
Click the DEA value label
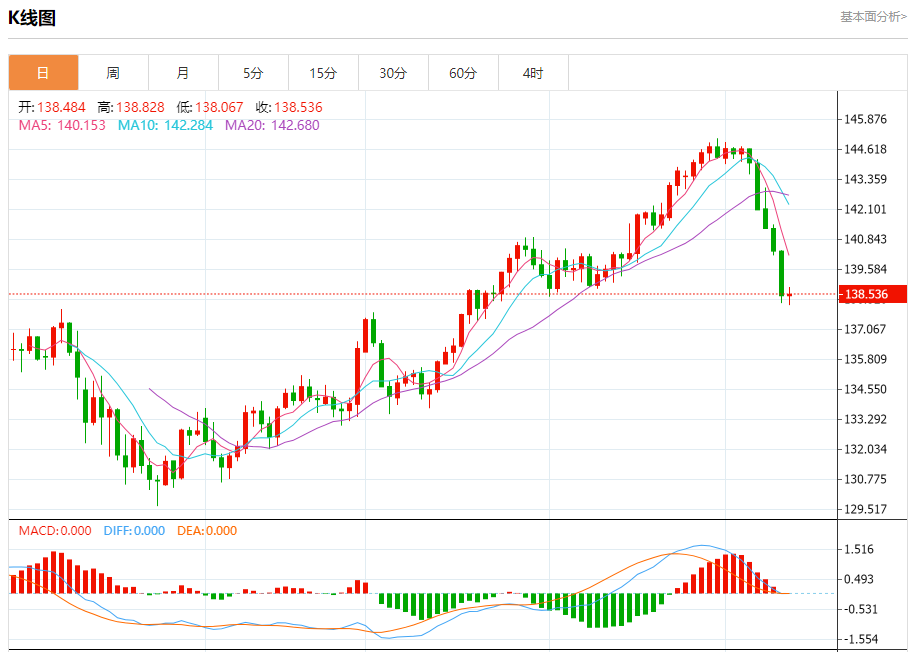[x=207, y=531]
